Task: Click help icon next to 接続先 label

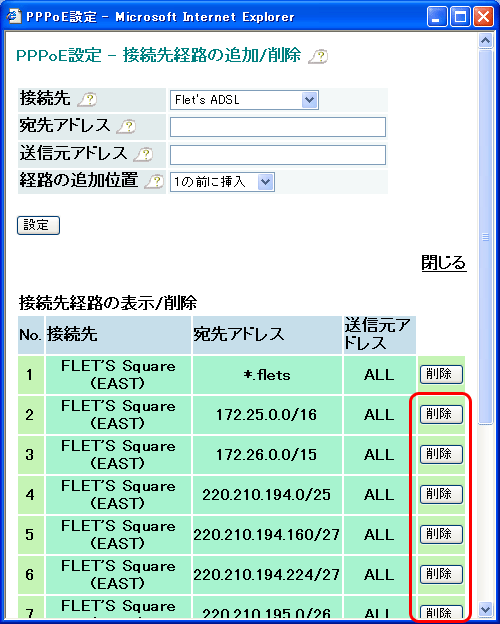Action: pos(87,99)
